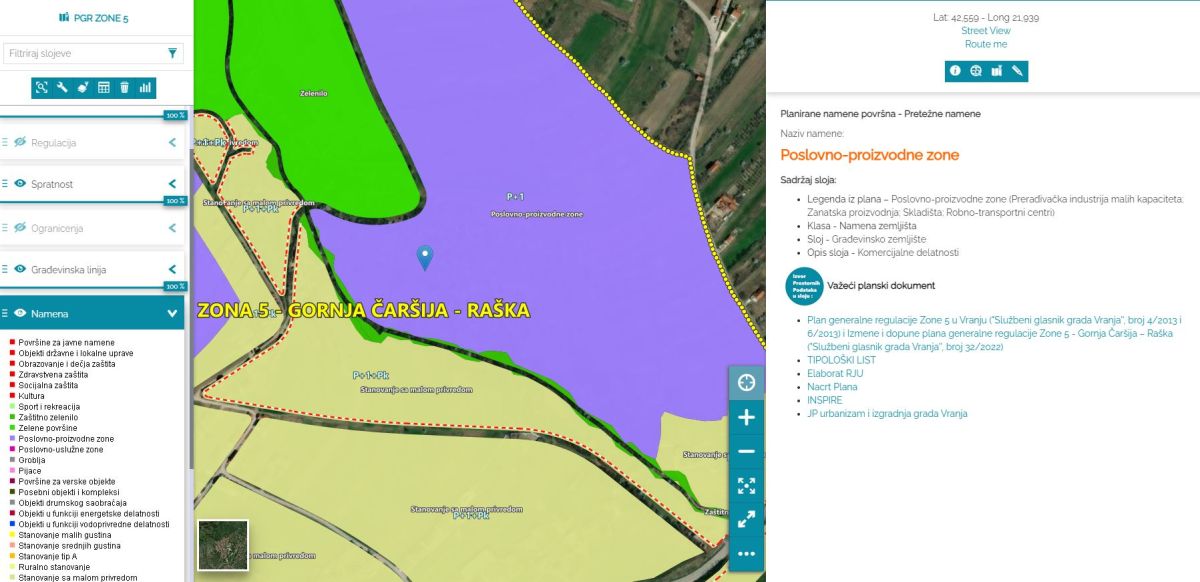
Task: Open the TIPOLOŠKI LIST link
Action: (x=843, y=358)
